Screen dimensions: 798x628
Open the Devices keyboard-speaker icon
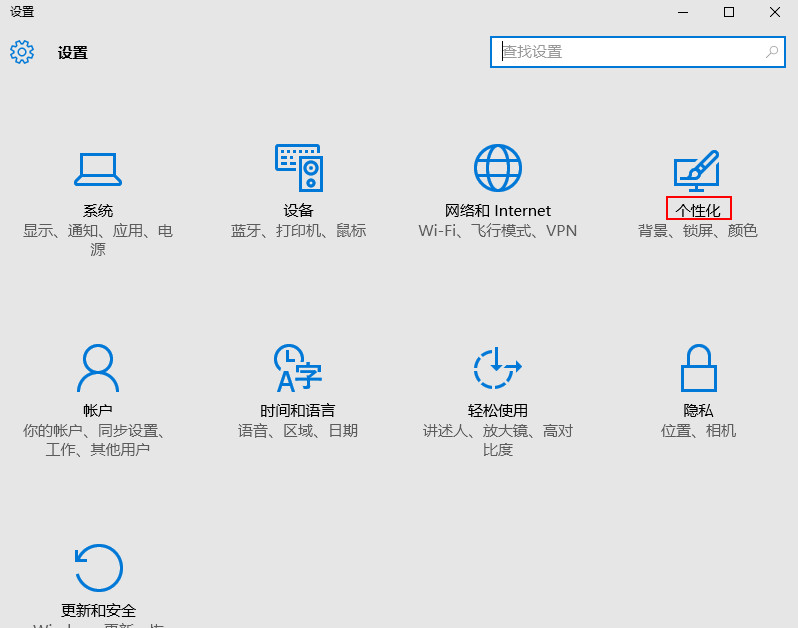(299, 168)
